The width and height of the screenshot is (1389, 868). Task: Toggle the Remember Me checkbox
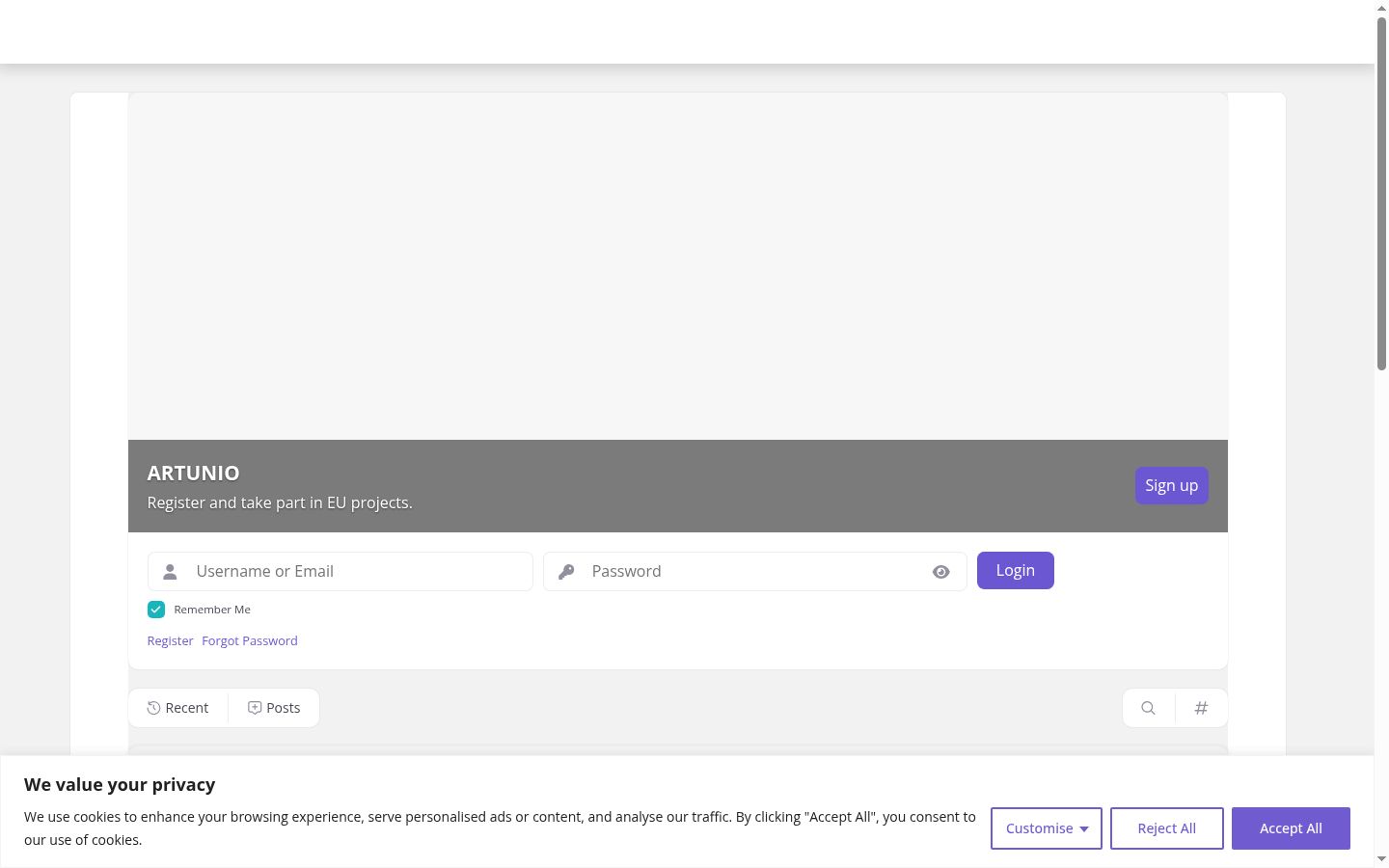(156, 610)
